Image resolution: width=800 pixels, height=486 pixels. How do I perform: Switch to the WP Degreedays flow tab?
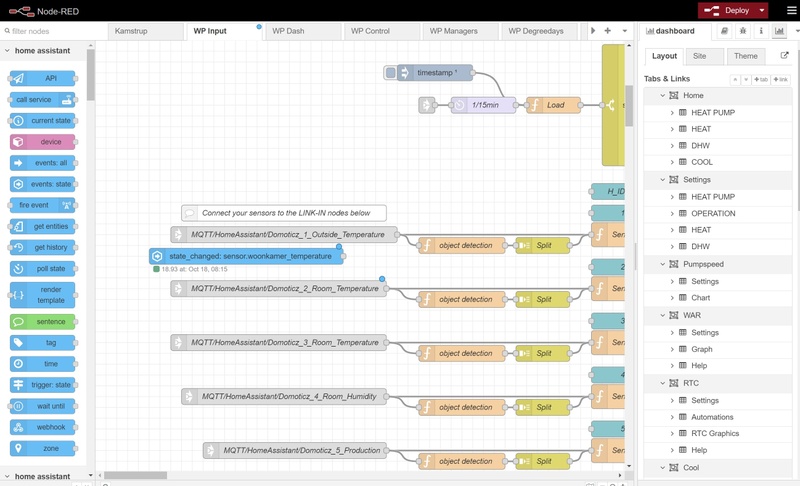540,31
